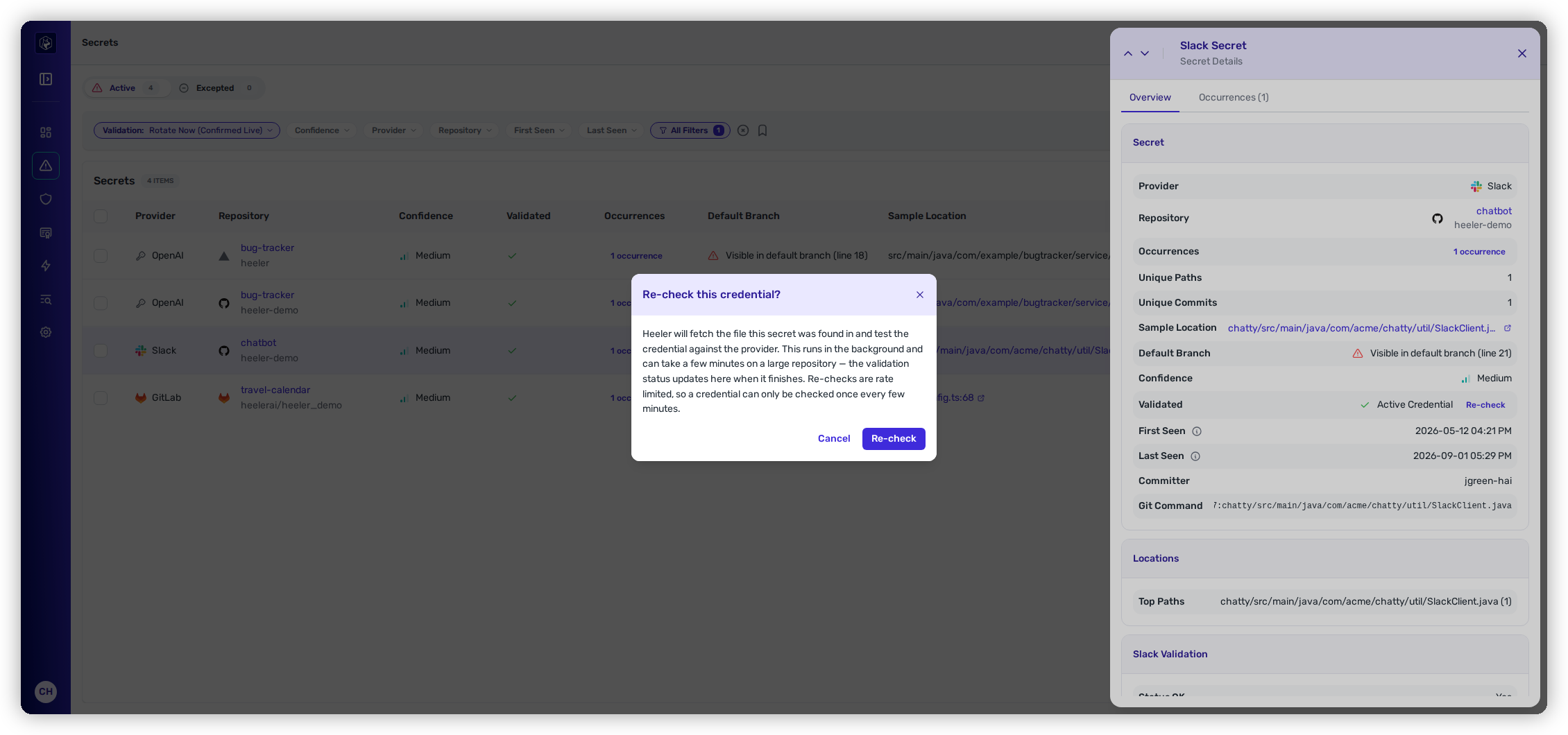Confirm with the Re-check button
Screen dimensions: 1568x735
point(894,439)
